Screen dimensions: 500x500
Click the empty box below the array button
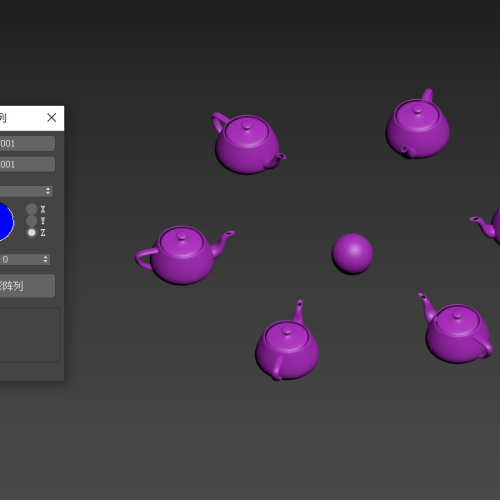coord(30,335)
